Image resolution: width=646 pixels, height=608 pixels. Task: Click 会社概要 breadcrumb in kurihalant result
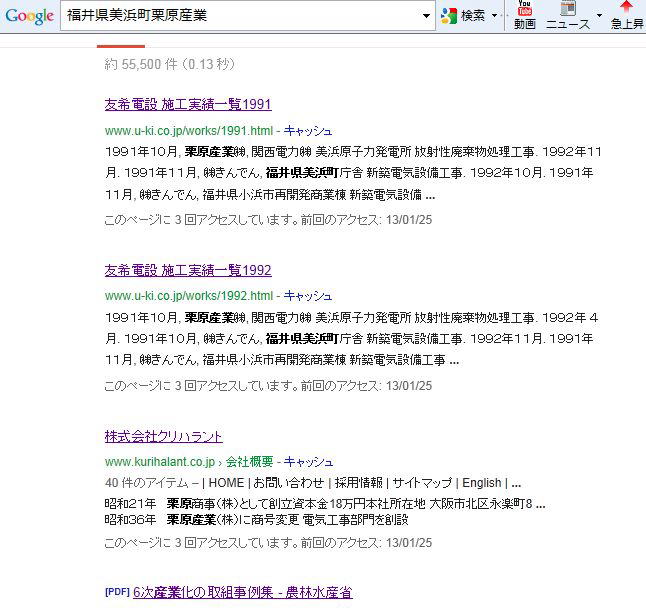coord(249,462)
